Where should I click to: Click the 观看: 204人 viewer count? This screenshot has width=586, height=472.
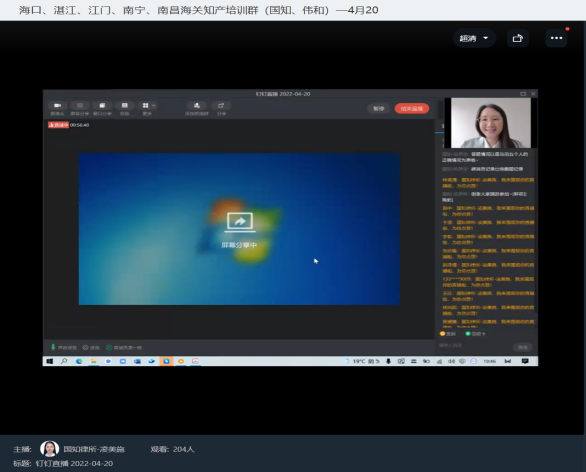172,449
